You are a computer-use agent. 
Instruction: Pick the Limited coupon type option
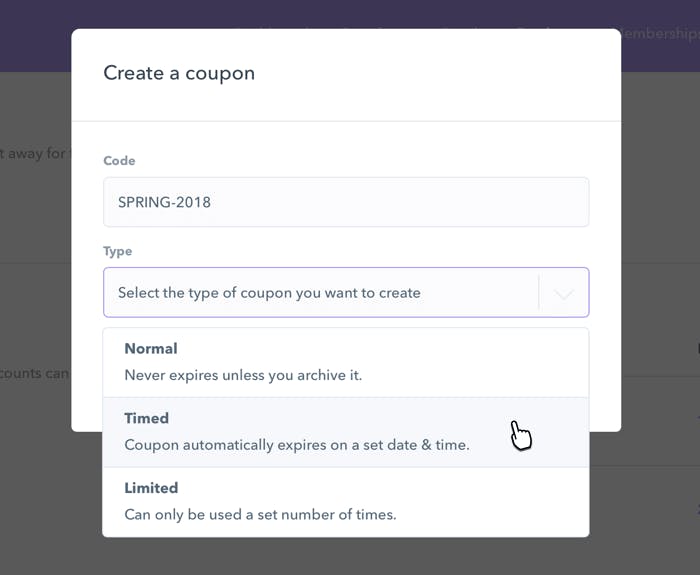pos(346,502)
